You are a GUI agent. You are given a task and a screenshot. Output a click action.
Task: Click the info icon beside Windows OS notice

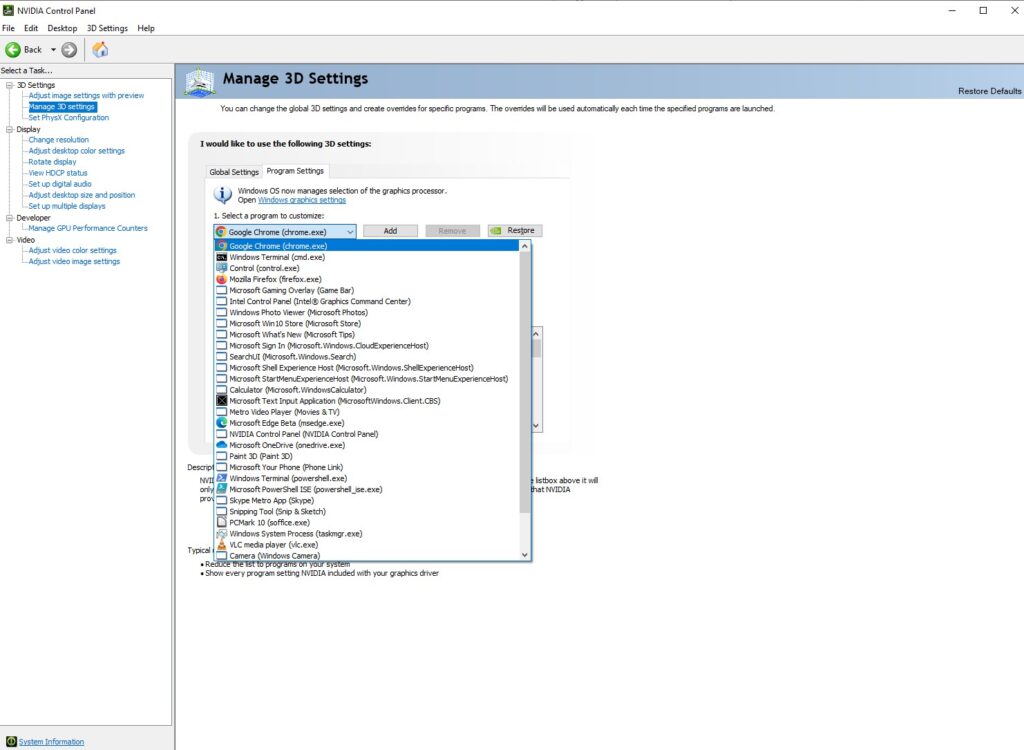click(223, 195)
